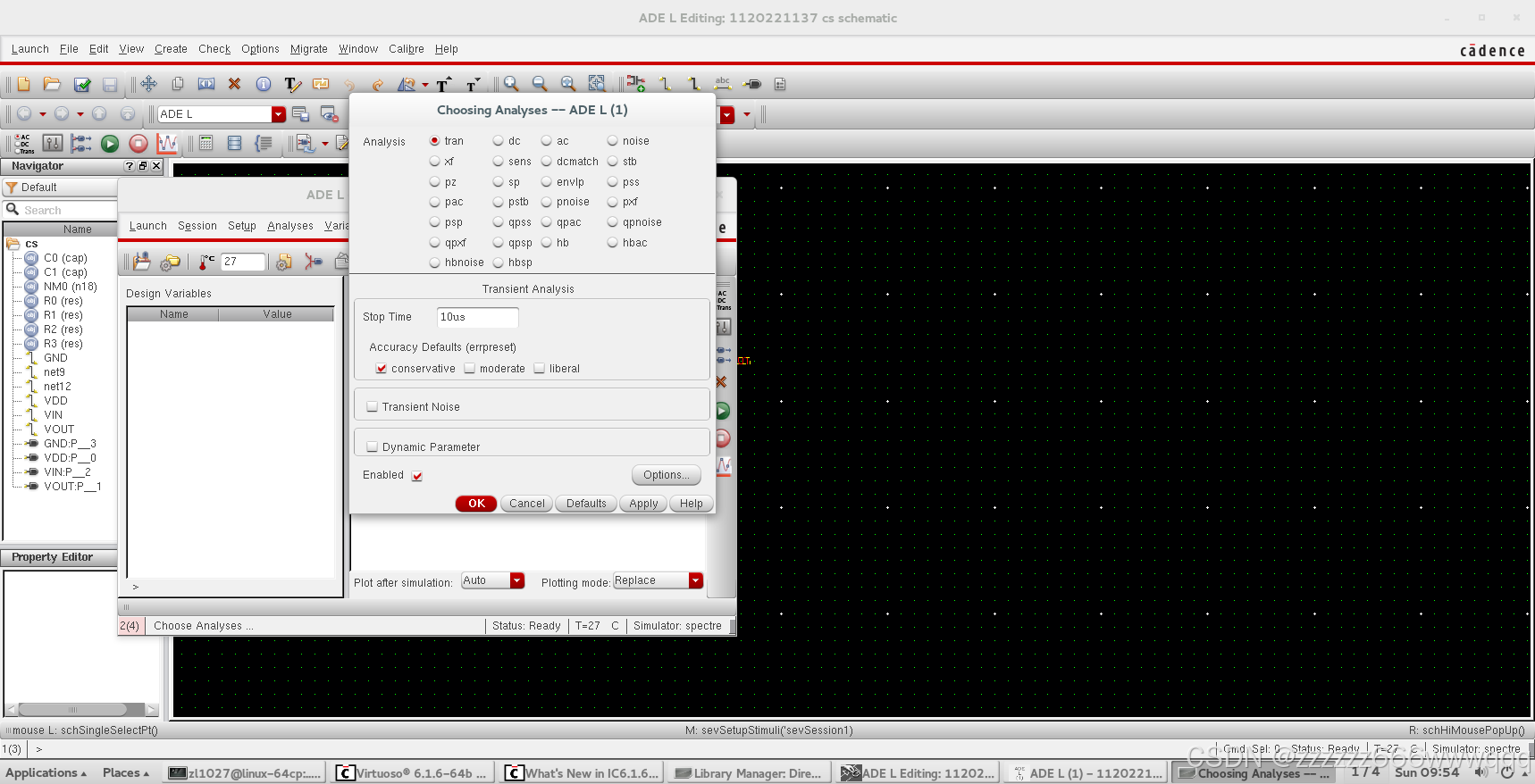Select the pss analysis radio button
Screen dimensions: 1535x784
(612, 182)
